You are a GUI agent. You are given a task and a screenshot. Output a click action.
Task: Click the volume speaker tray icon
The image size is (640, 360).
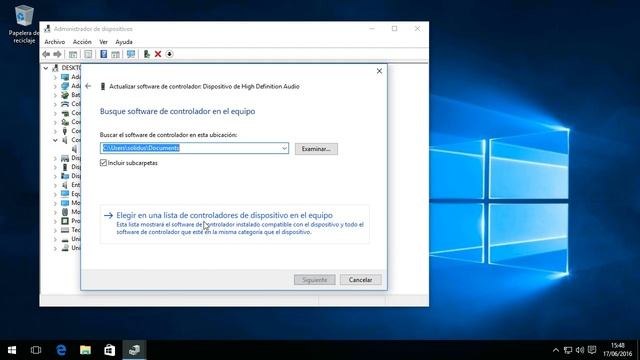pos(580,350)
